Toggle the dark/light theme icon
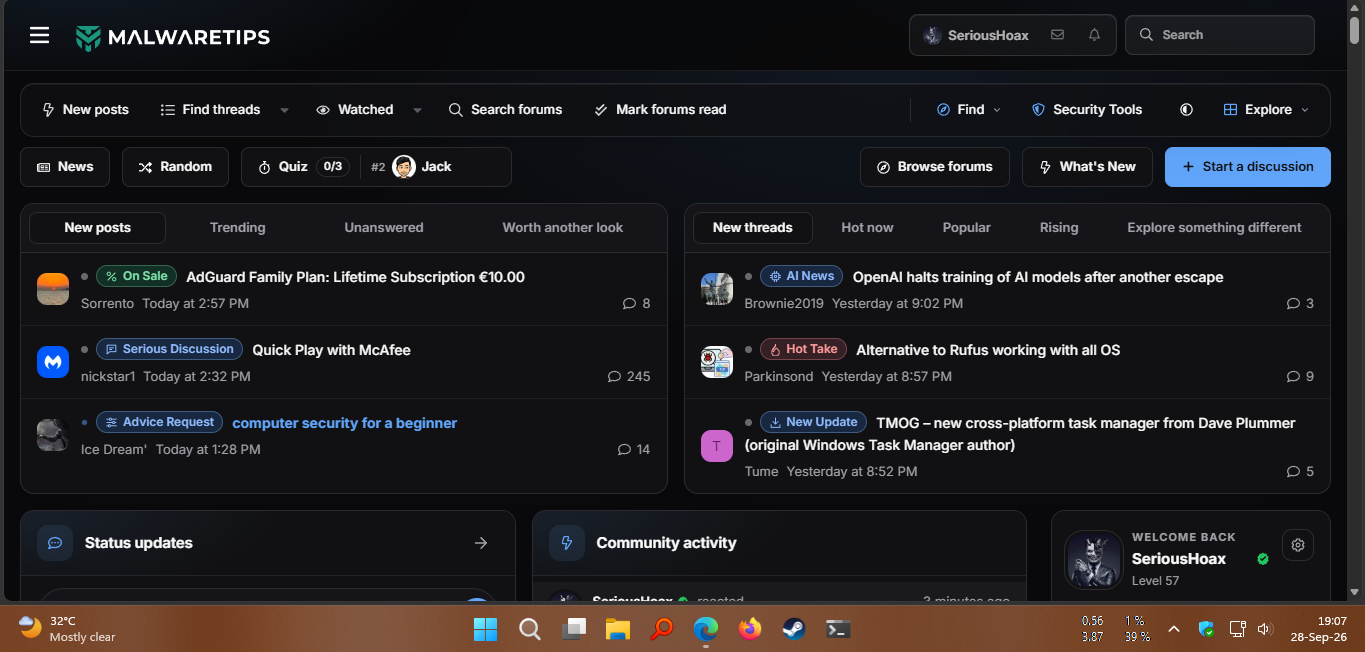 coord(1186,110)
